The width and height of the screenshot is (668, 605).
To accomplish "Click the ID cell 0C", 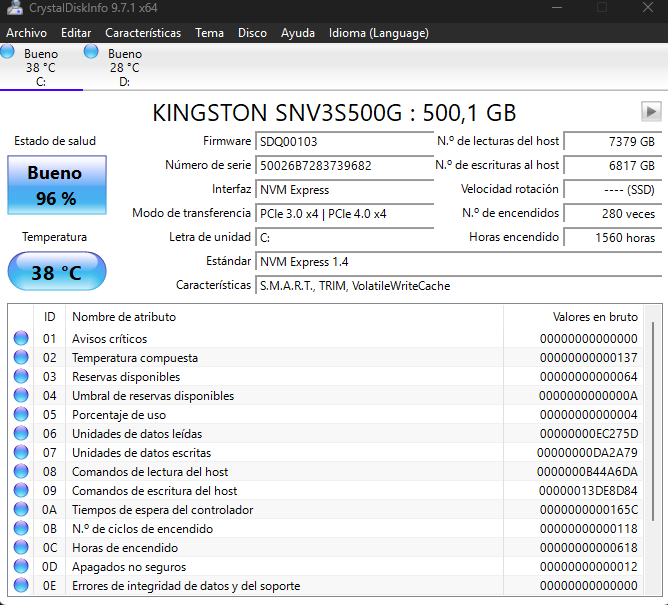I will coord(49,547).
